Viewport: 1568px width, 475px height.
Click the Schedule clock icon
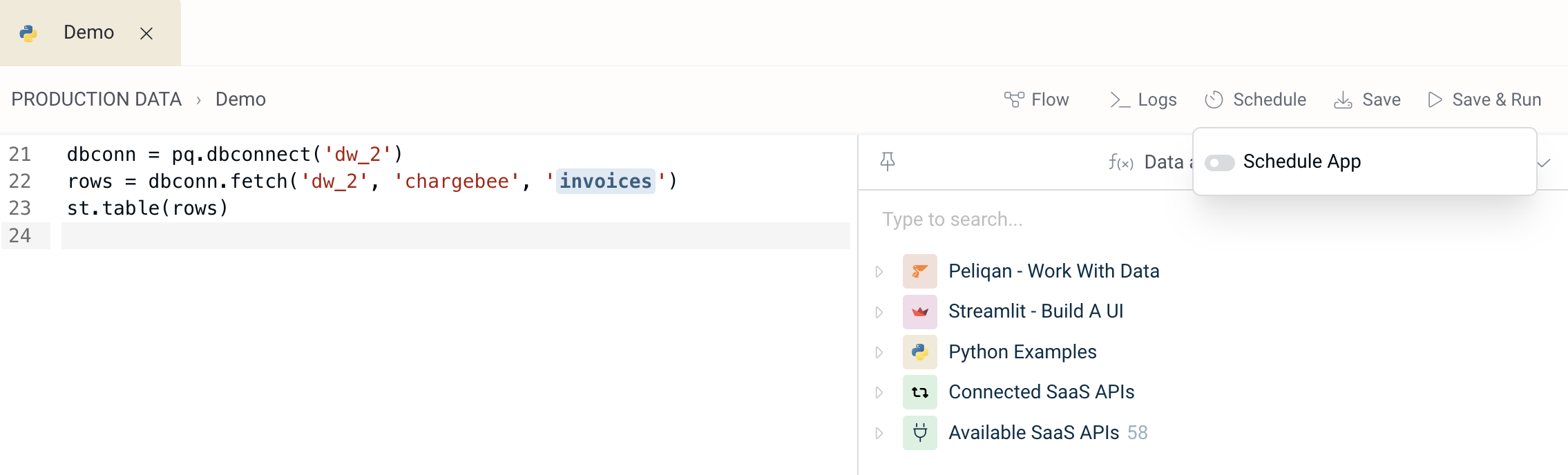1214,99
